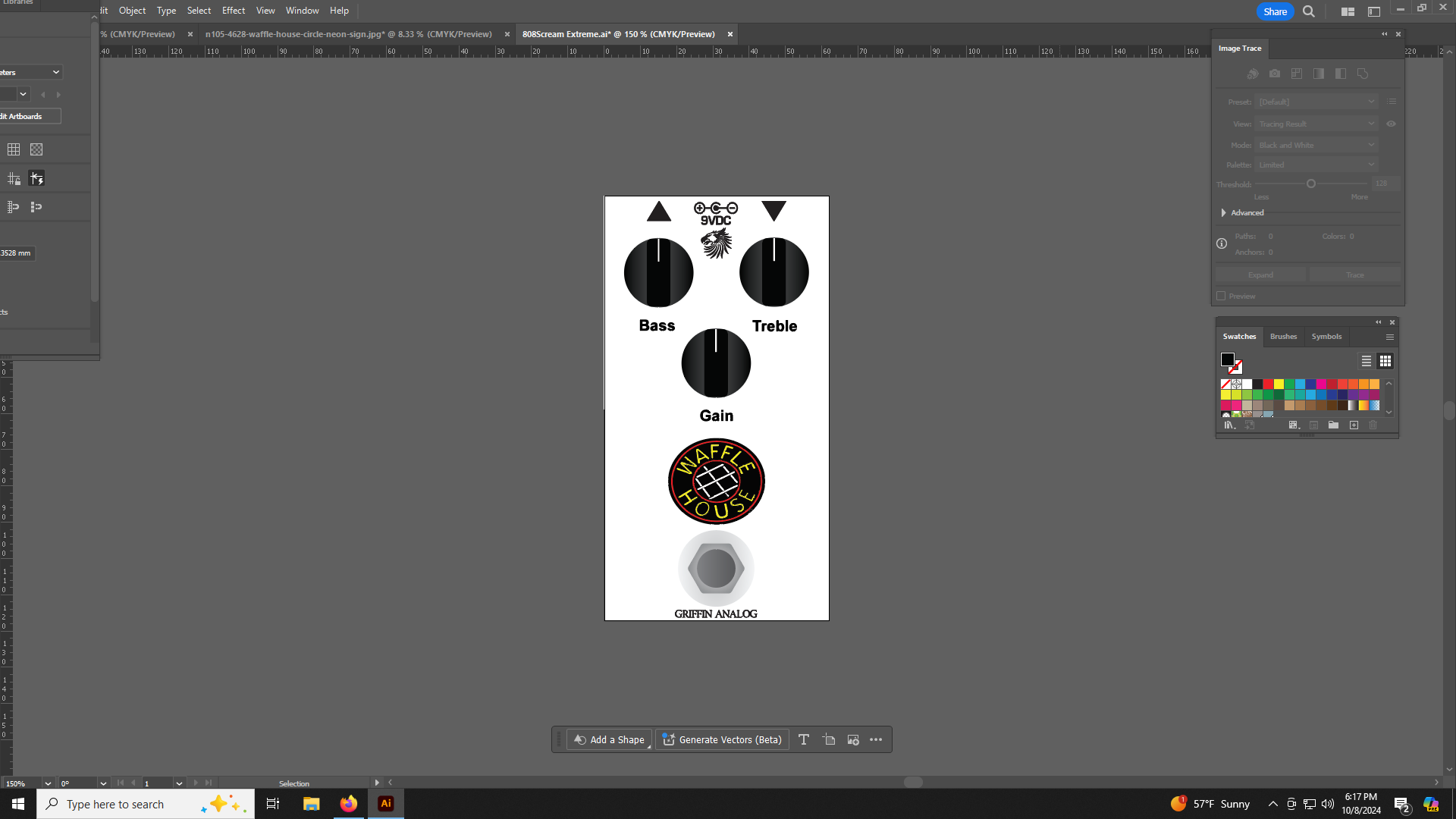Click the New Swatch plus icon
1456x819 pixels.
[x=1354, y=425]
